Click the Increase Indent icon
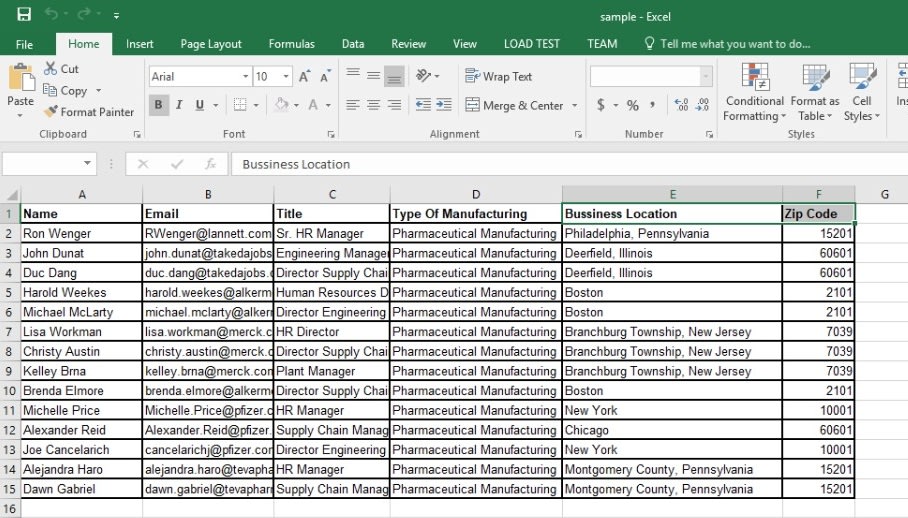This screenshot has width=908, height=518. [443, 105]
